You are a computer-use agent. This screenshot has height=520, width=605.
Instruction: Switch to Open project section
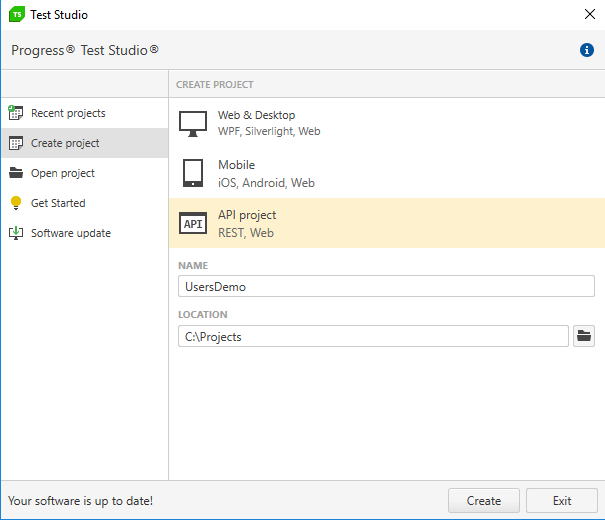click(x=63, y=173)
